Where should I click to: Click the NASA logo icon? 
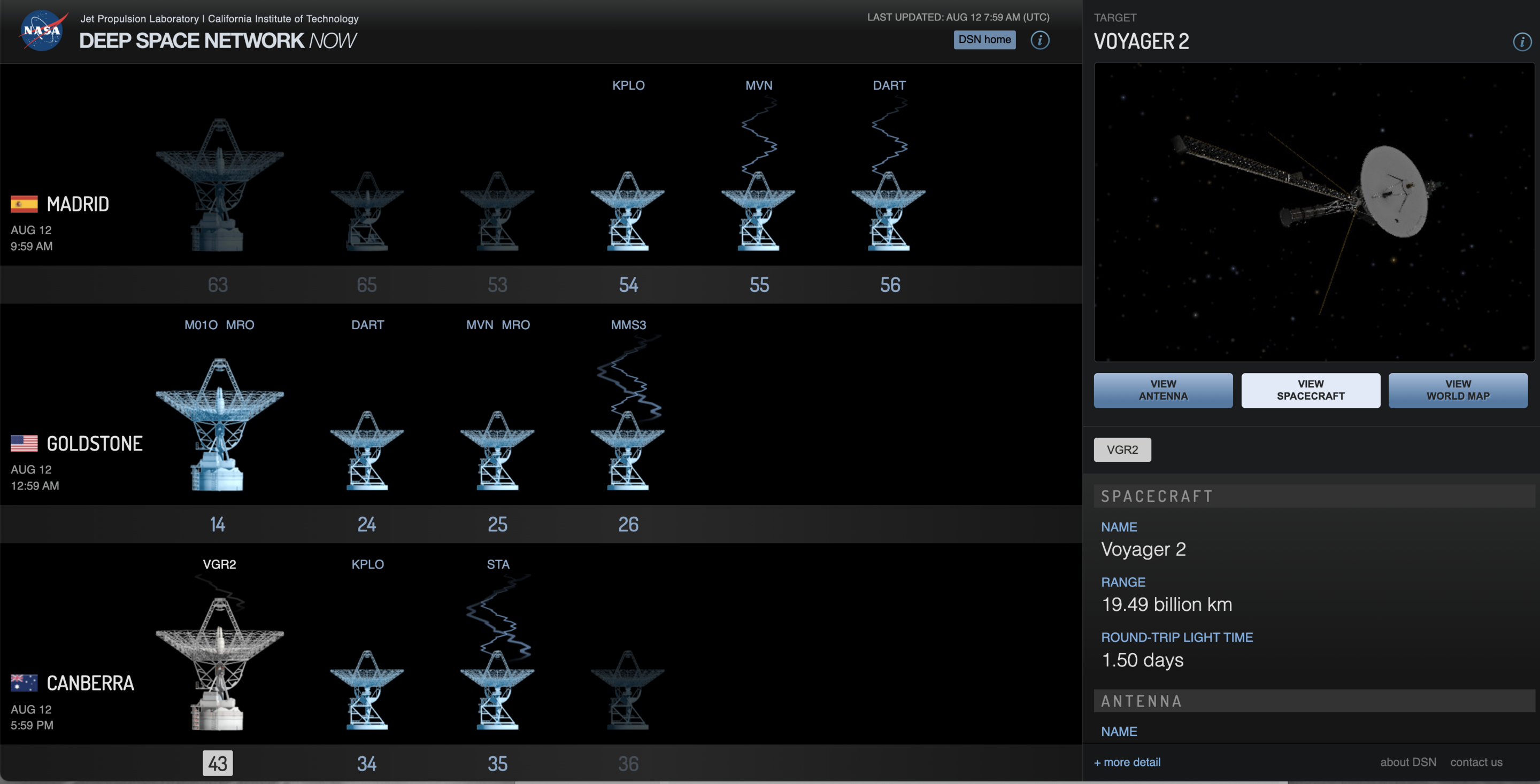coord(42,30)
